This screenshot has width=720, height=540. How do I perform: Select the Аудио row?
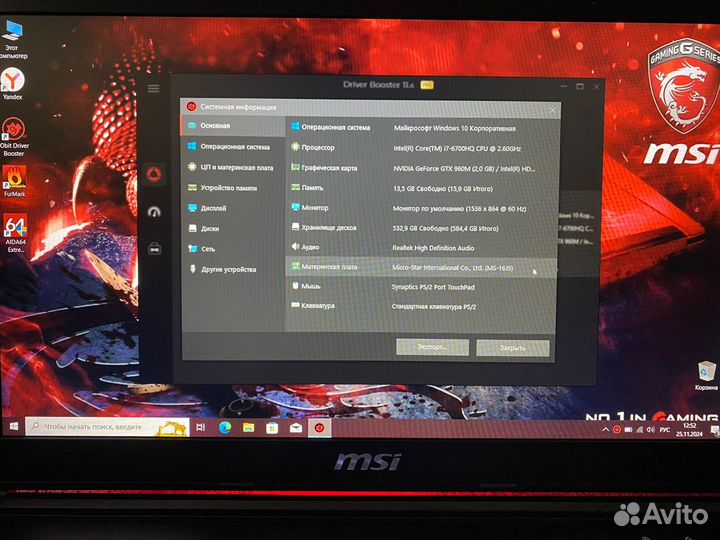coord(422,248)
